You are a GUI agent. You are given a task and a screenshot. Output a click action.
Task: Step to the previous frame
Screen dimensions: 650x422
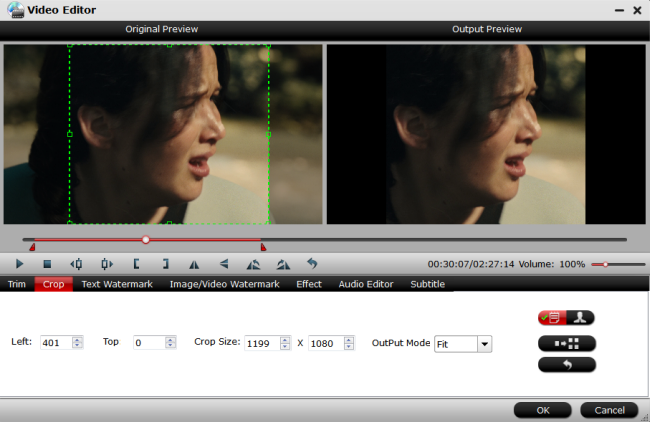point(76,264)
